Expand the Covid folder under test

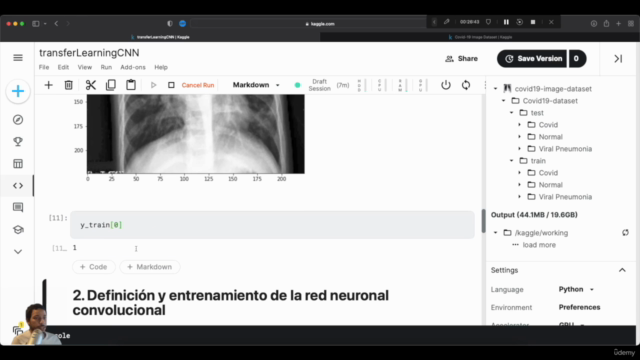(x=520, y=125)
